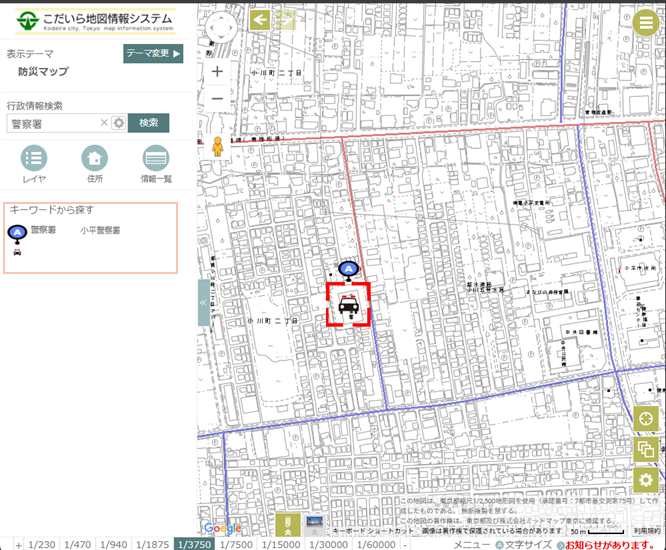This screenshot has width=666, height=550.
Task: Click the 検索 search button
Action: 149,123
